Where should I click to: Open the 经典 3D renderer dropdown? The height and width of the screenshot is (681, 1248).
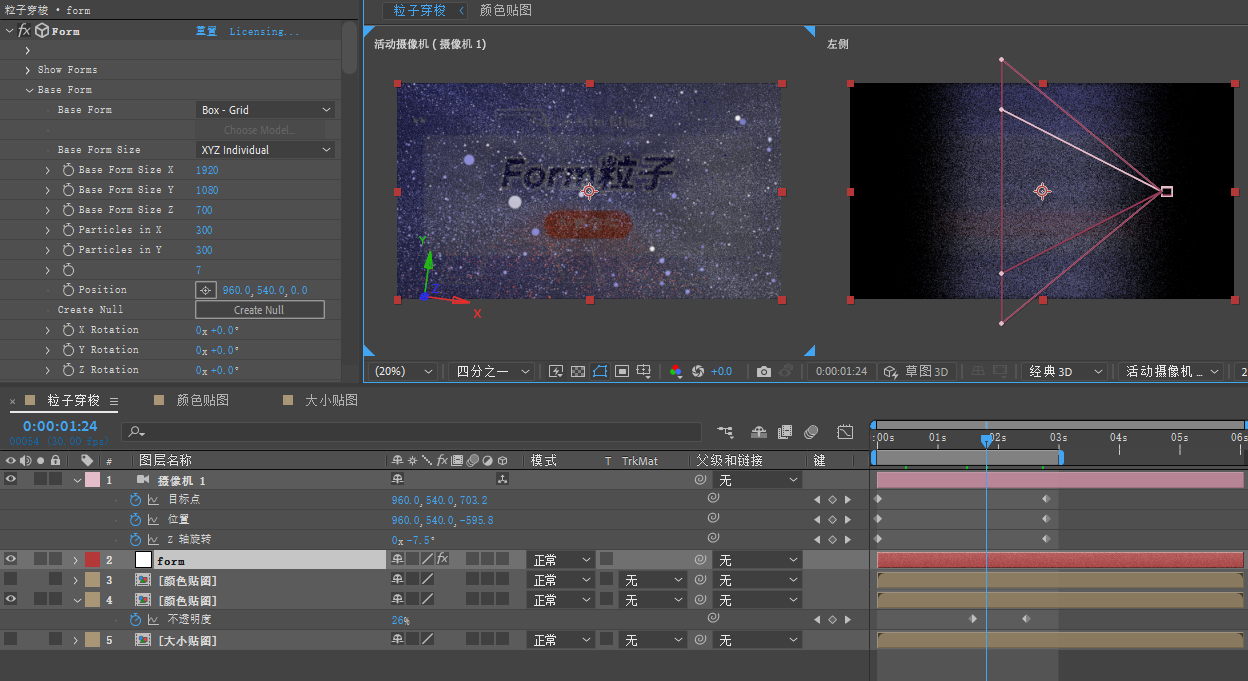click(x=1065, y=371)
